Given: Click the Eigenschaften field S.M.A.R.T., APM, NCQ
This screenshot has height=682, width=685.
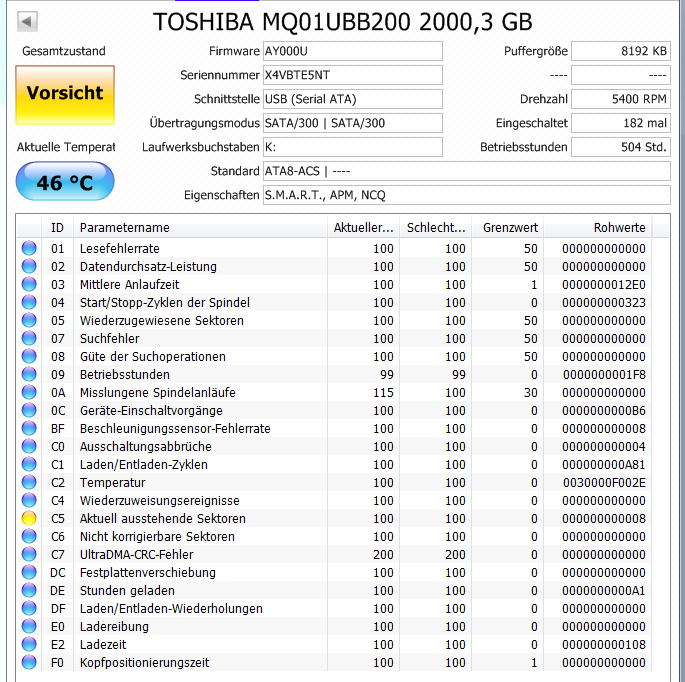Looking at the screenshot, I should tap(467, 195).
